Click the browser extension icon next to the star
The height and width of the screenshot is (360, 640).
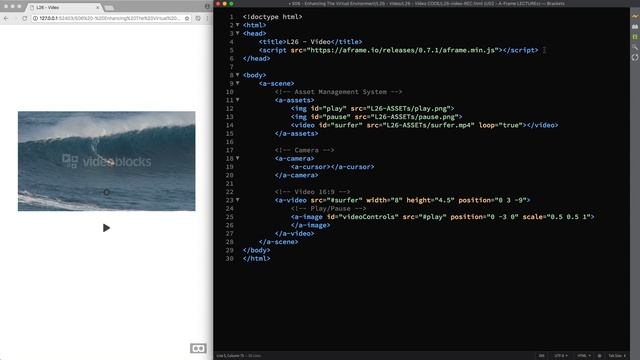(198, 18)
